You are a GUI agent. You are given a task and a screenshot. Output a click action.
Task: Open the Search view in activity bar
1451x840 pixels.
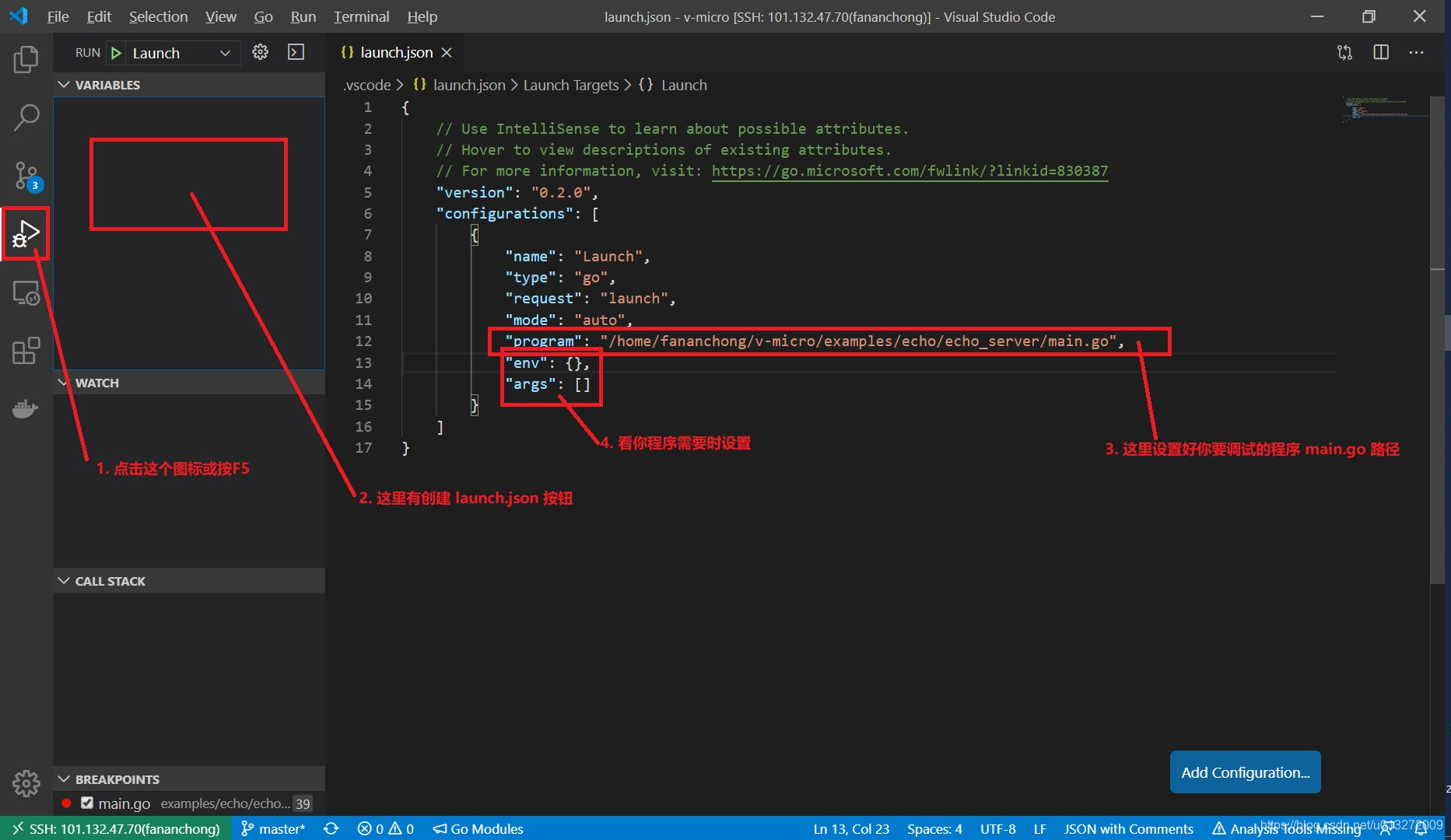26,117
